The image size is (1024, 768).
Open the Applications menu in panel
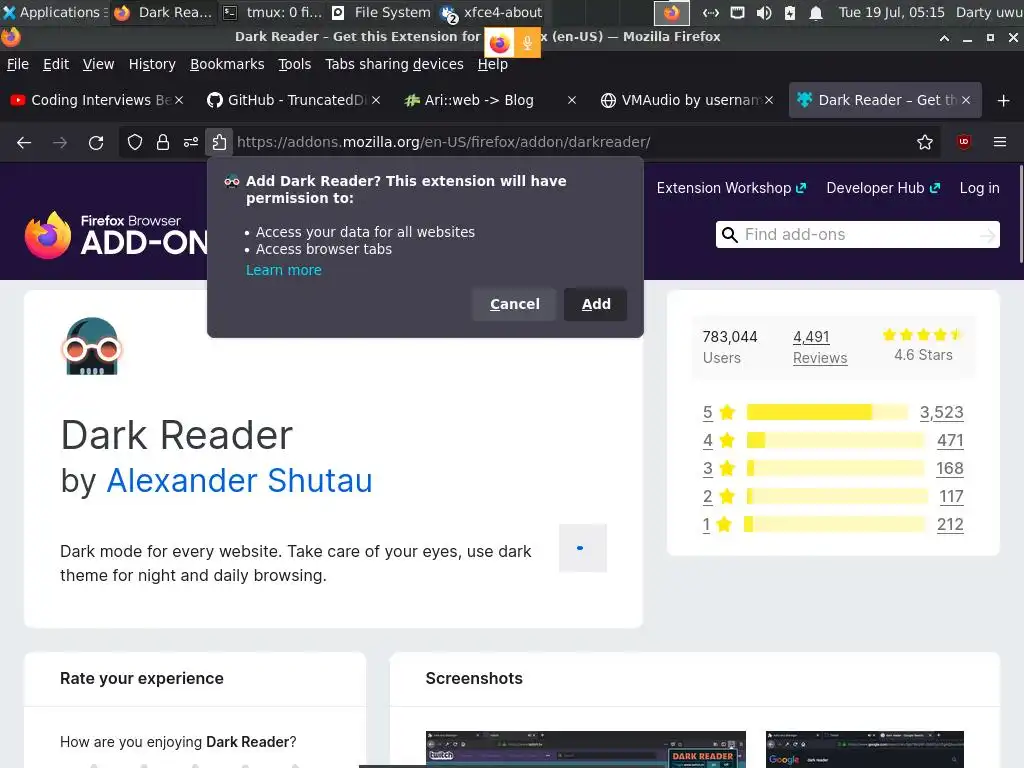click(x=52, y=12)
